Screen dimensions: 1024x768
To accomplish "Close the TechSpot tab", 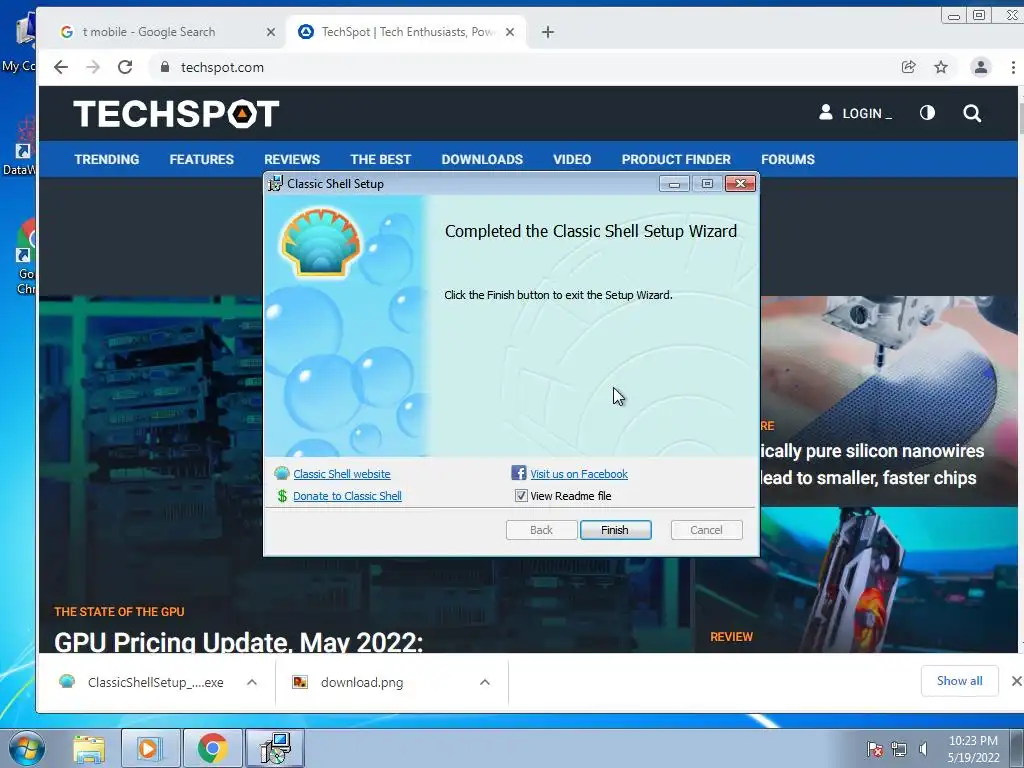I will tap(510, 32).
